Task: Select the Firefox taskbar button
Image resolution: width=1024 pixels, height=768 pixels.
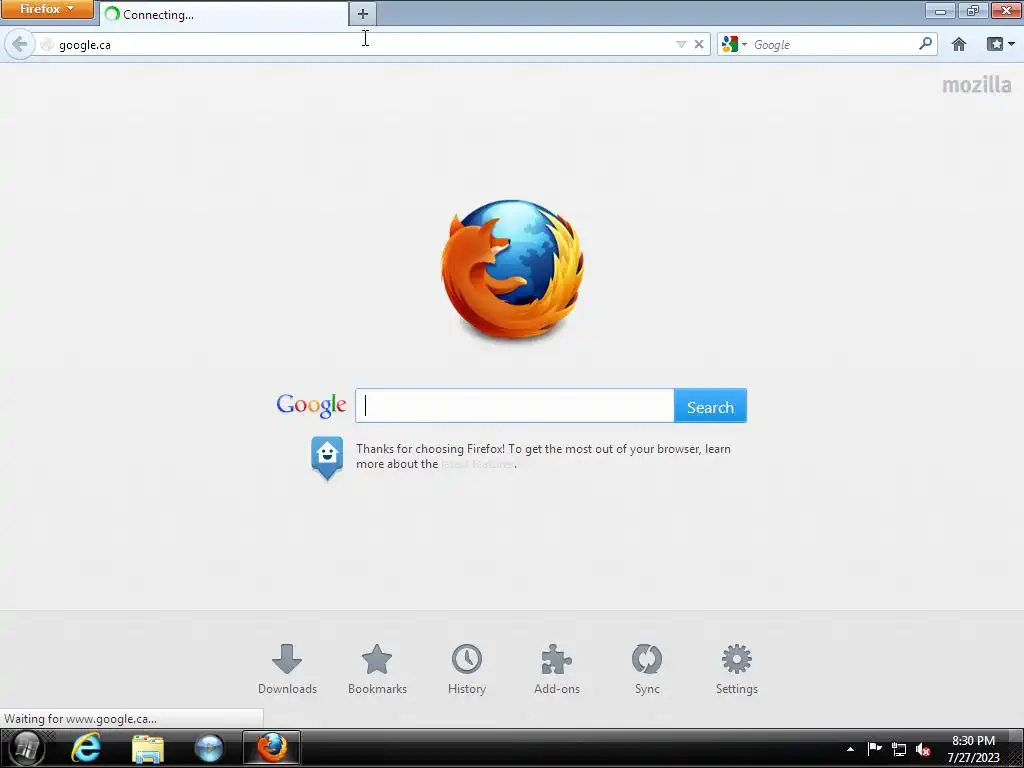Action: pos(272,748)
